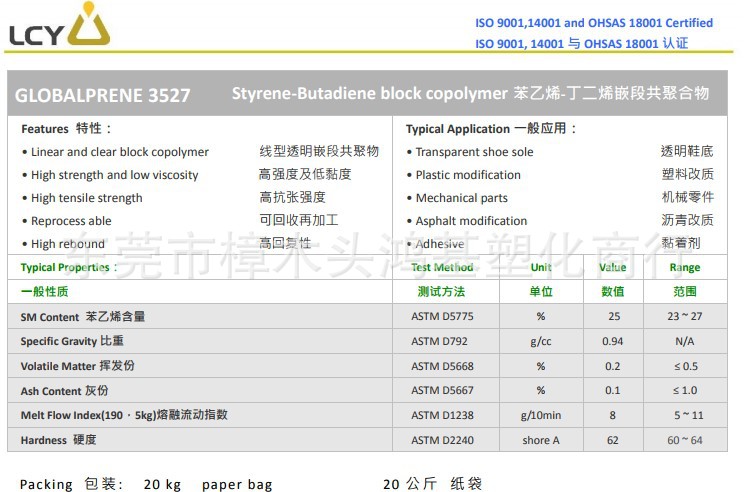Click the 'Adhesive' application
This screenshot has height=492, width=750.
pyautogui.click(x=440, y=244)
